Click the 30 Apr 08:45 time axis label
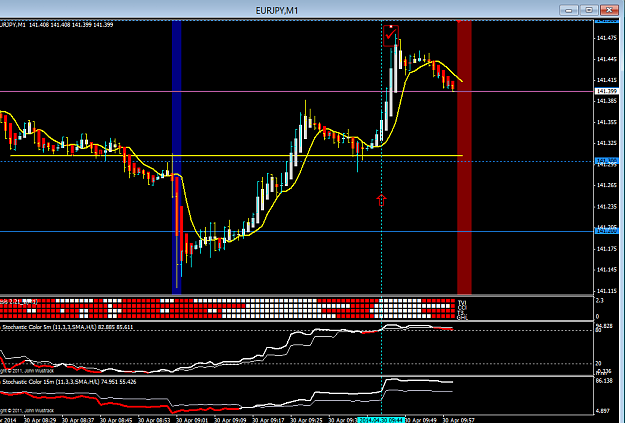Image resolution: width=625 pixels, height=423 pixels. pyautogui.click(x=116, y=420)
